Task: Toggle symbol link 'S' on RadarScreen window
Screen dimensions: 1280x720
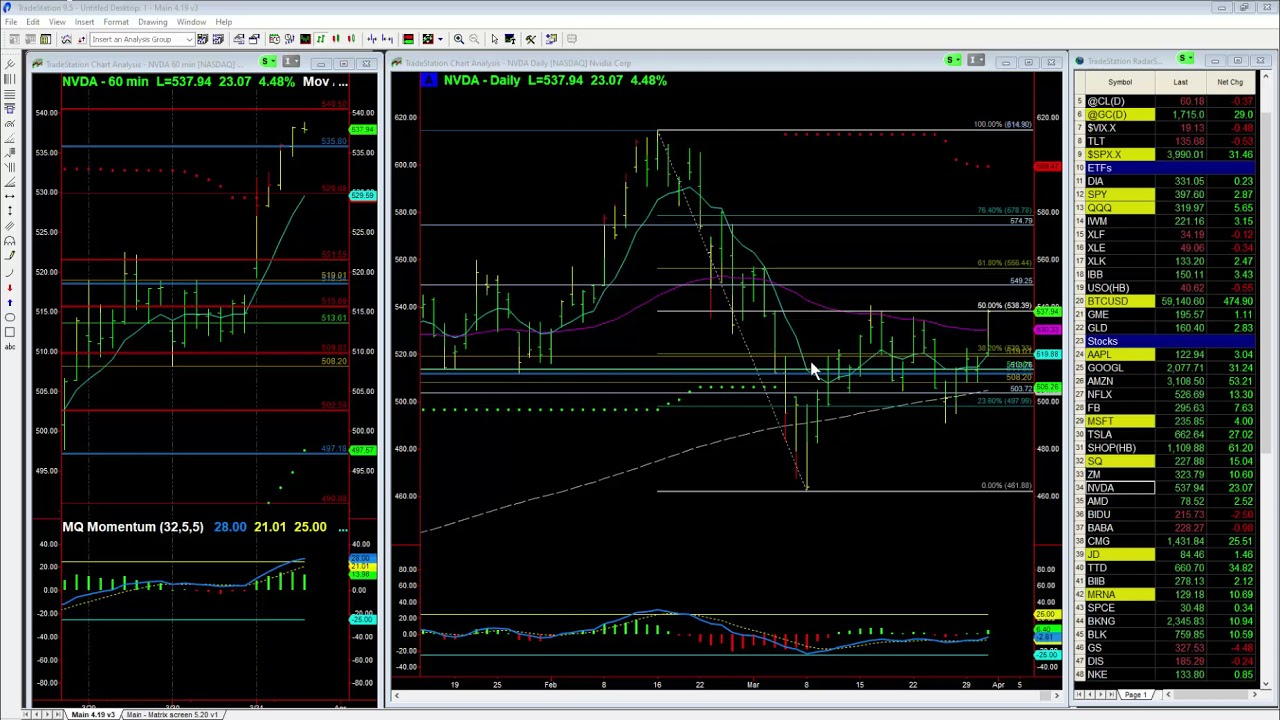Action: click(x=1184, y=60)
